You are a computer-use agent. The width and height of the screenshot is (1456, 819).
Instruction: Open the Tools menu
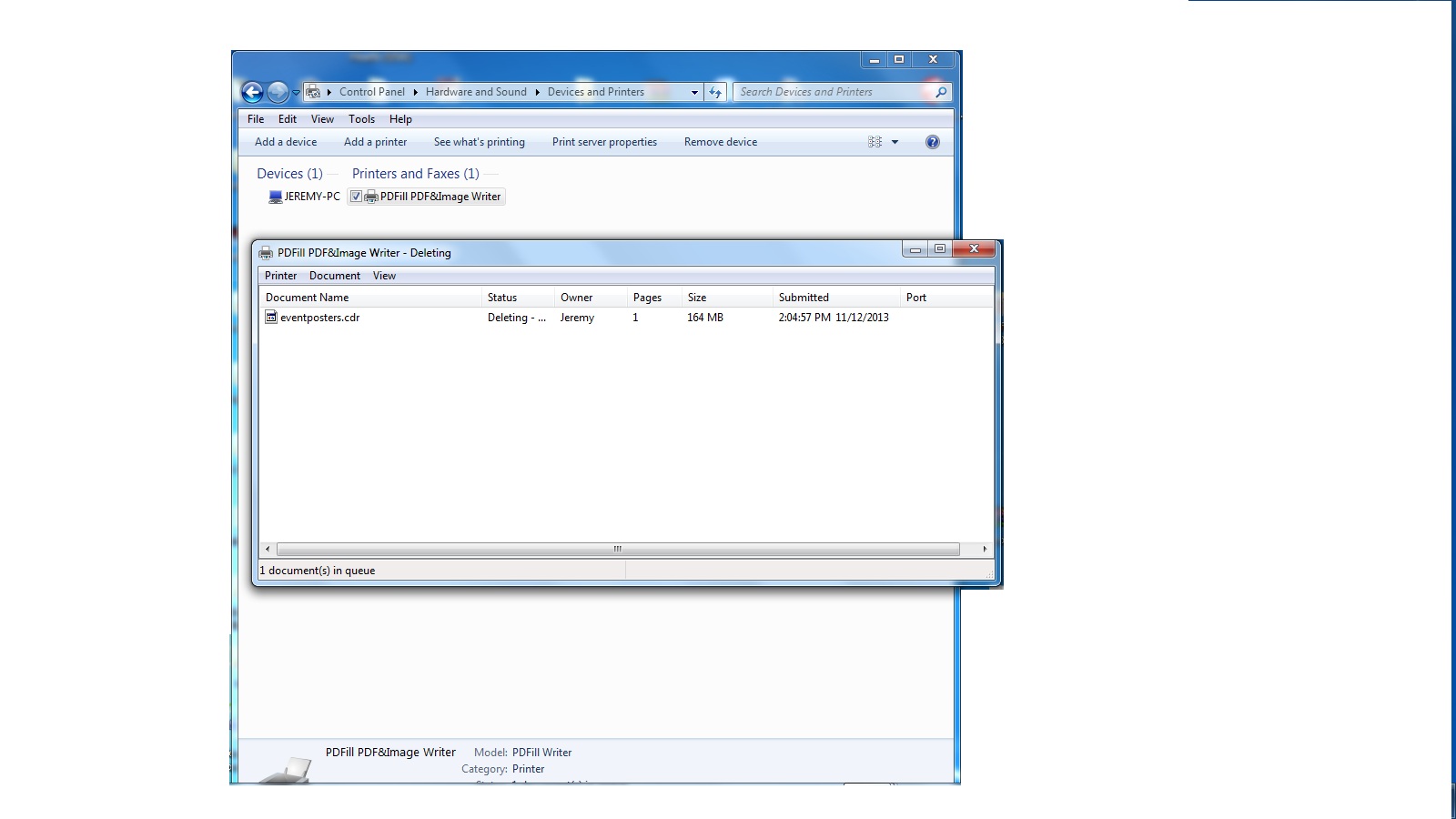point(361,119)
